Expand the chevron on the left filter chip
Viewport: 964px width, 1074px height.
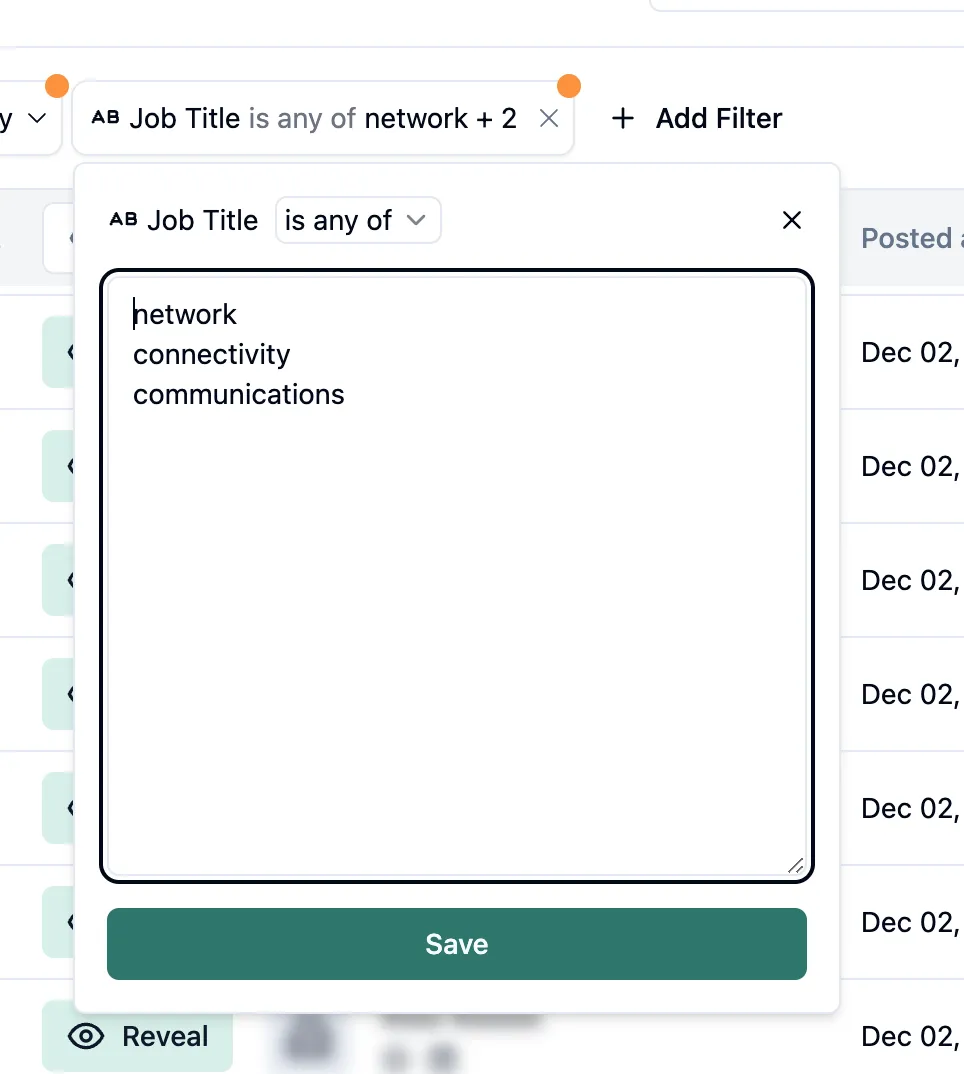click(37, 118)
